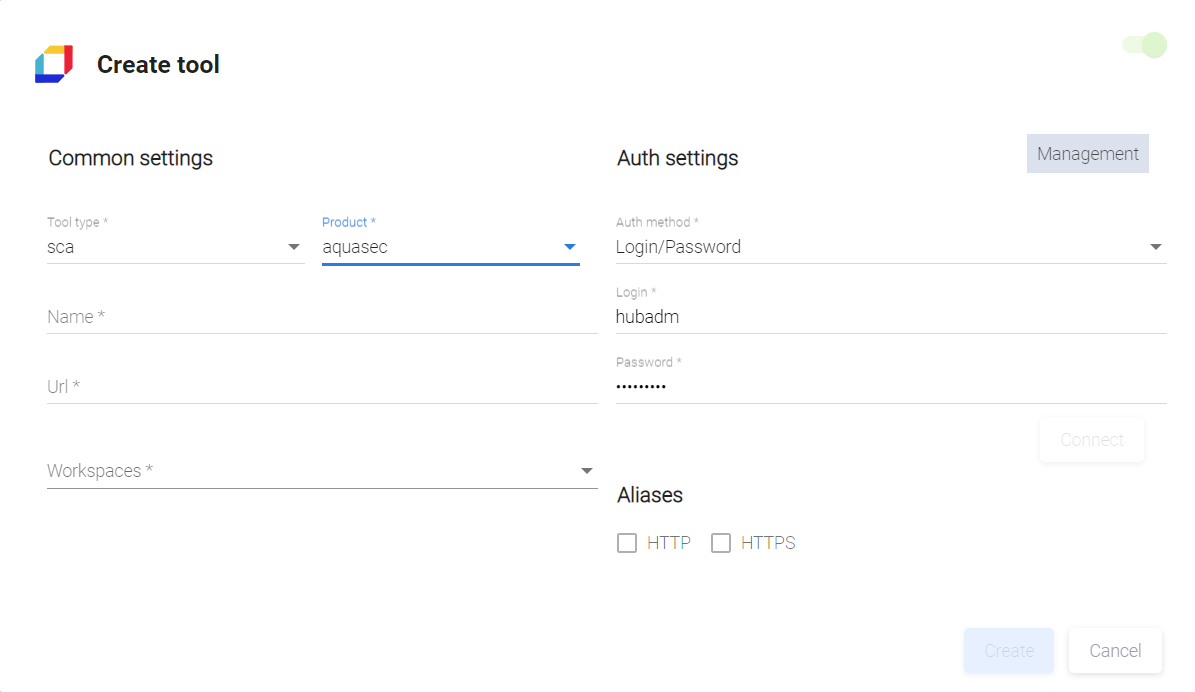
Task: Expand the Tool type dropdown arrow
Action: (x=294, y=247)
